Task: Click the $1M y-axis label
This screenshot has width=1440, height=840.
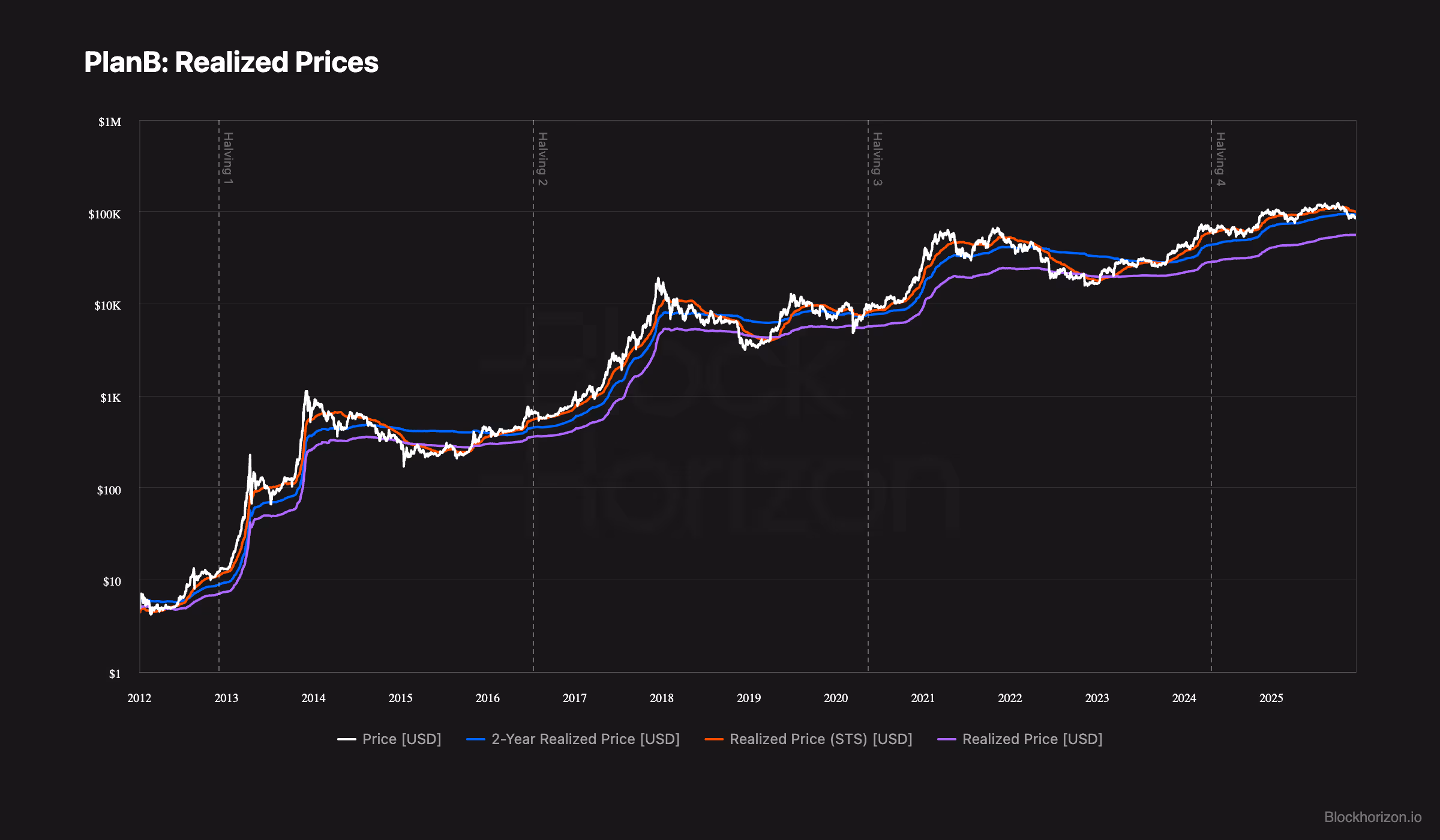Action: click(x=110, y=122)
